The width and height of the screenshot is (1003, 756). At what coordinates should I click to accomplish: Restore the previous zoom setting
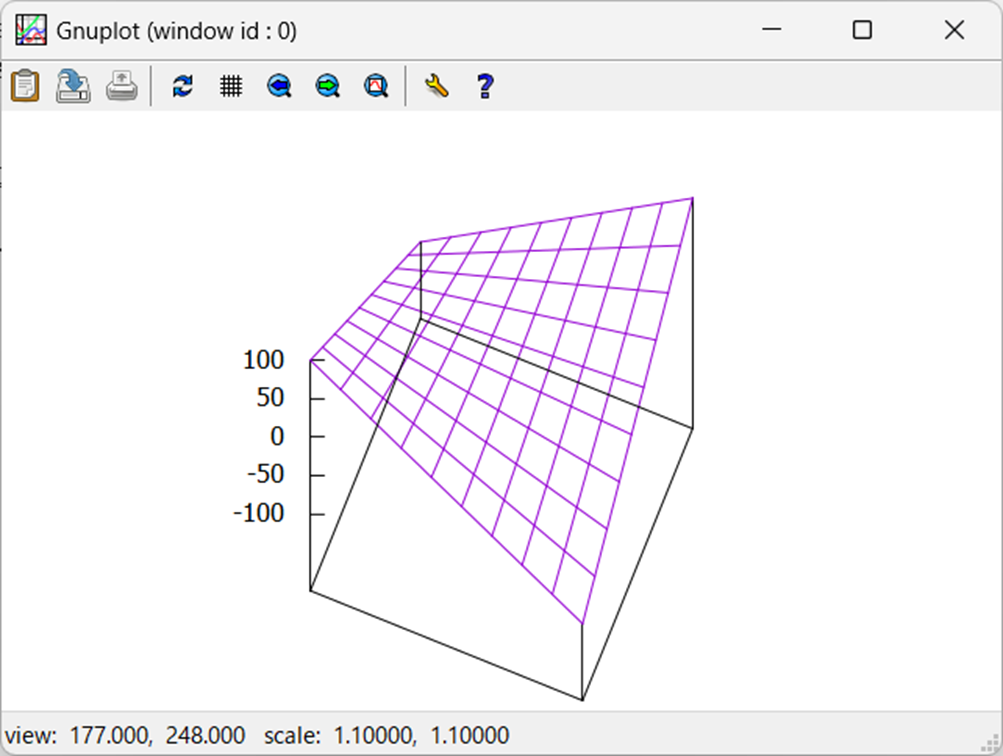pos(278,86)
